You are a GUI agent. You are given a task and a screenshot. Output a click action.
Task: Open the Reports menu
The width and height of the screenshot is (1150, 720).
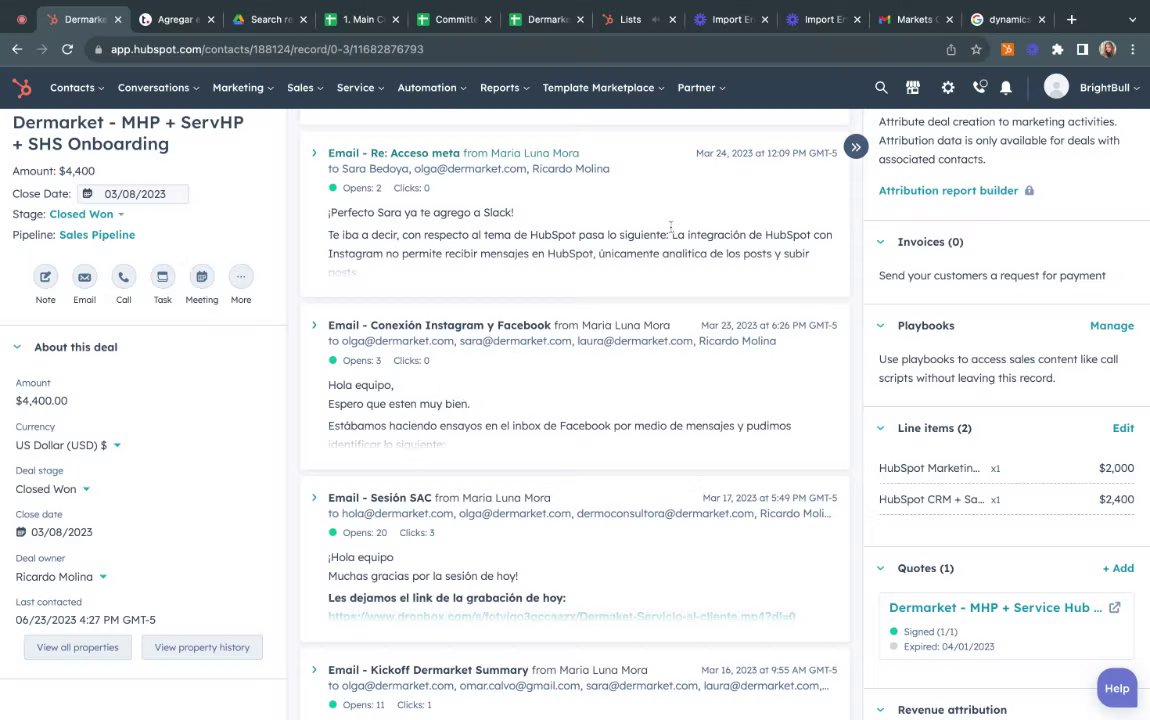505,88
